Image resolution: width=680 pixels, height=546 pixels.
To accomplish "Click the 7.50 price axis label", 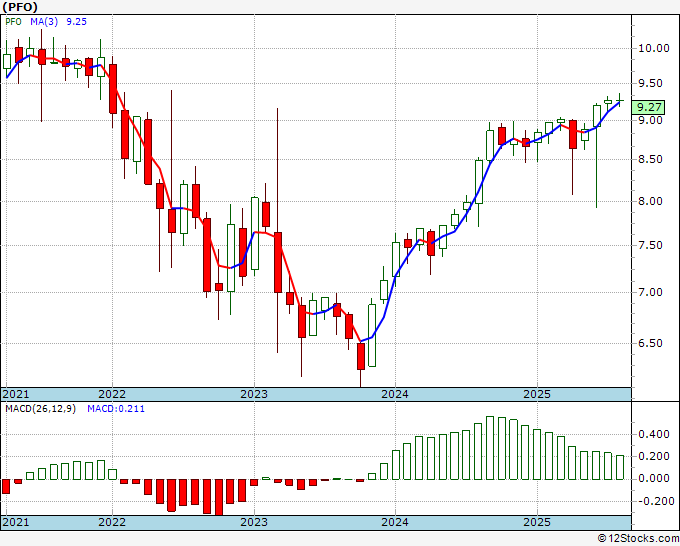I will click(650, 245).
